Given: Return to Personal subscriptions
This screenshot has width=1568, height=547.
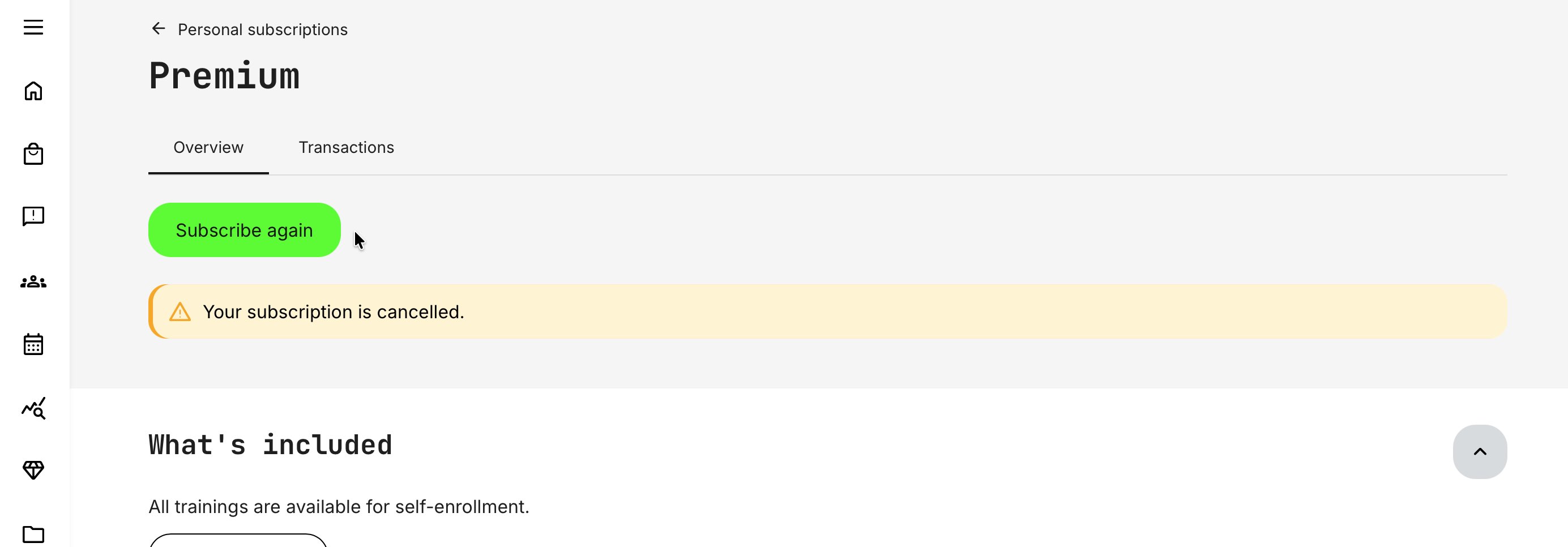Looking at the screenshot, I should (262, 29).
